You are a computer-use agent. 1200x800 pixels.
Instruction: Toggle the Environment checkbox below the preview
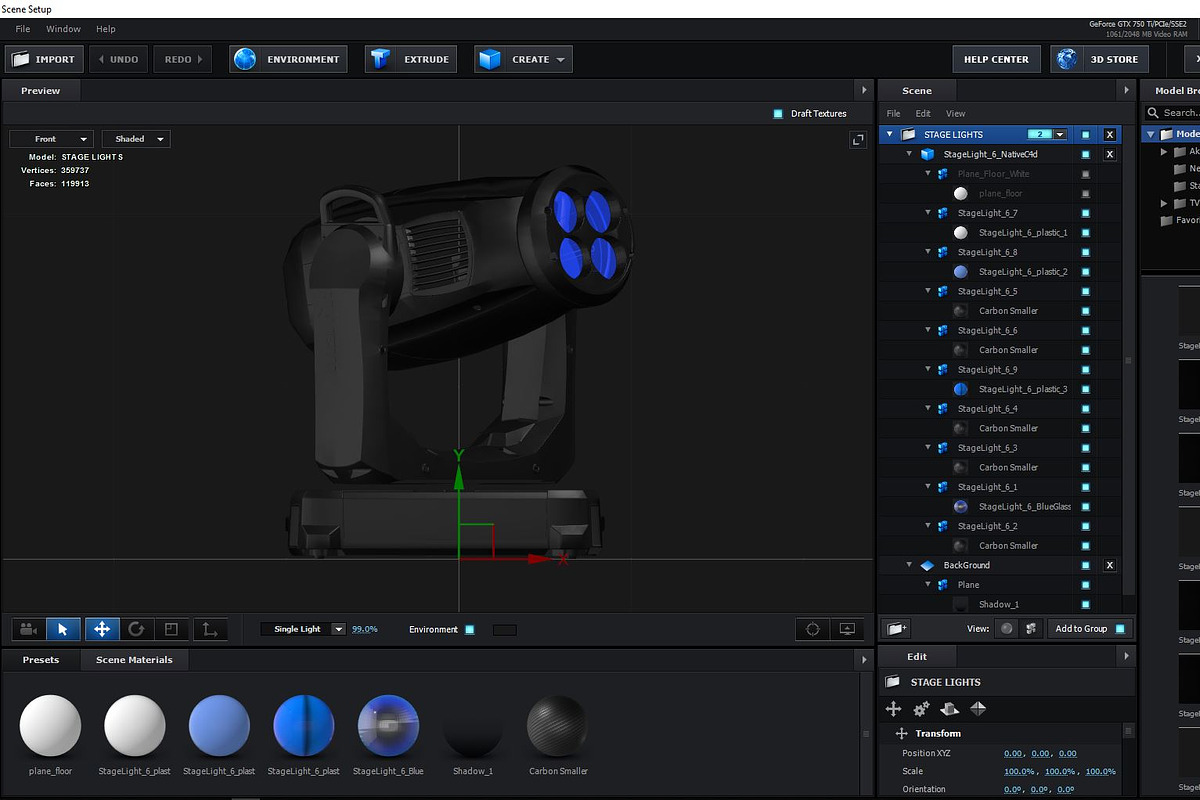pos(469,630)
